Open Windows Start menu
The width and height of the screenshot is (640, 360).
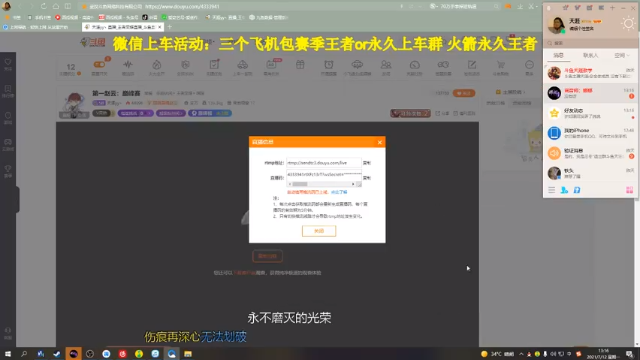coord(8,354)
